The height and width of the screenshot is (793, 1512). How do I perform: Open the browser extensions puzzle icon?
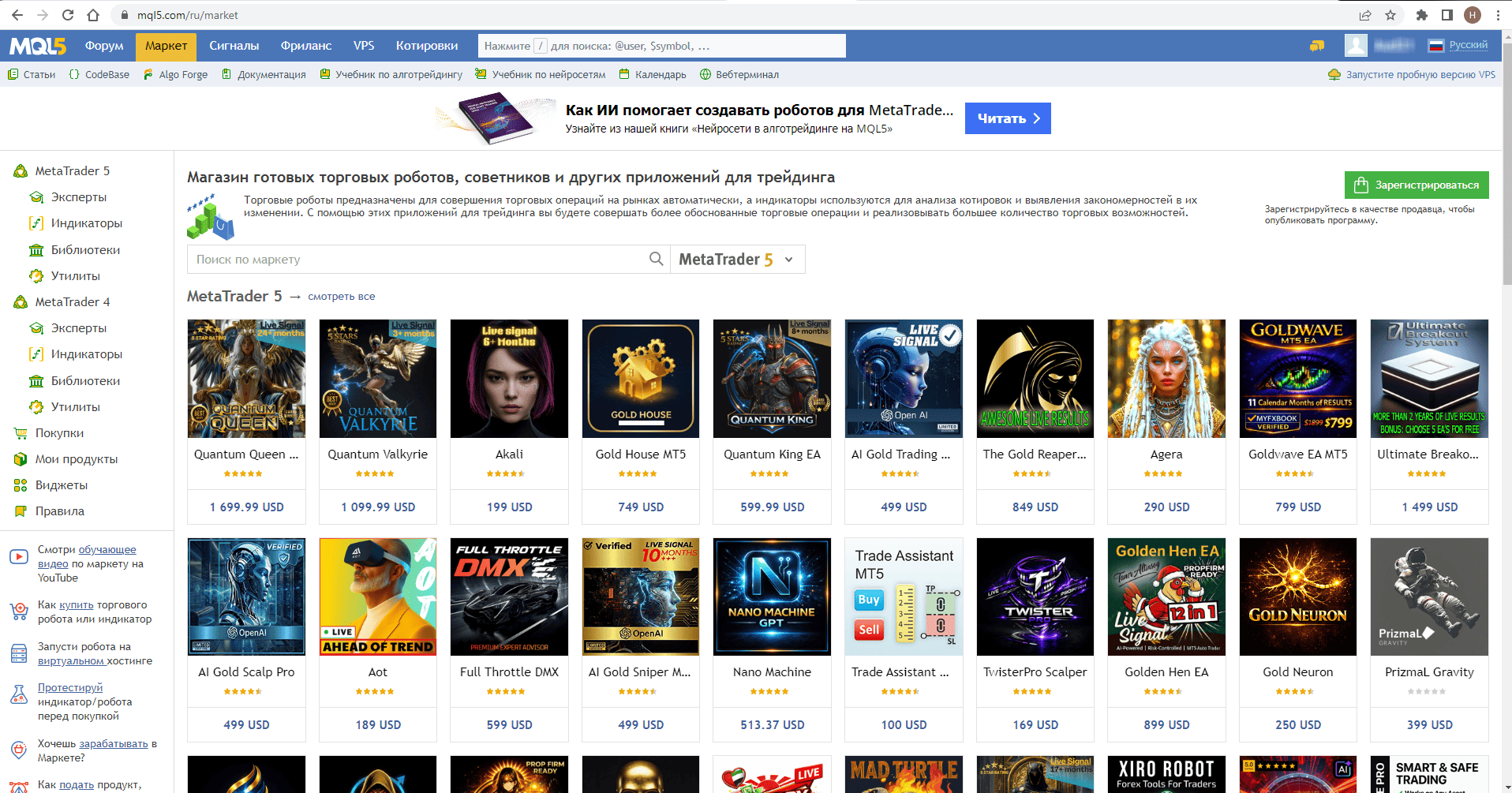point(1422,15)
